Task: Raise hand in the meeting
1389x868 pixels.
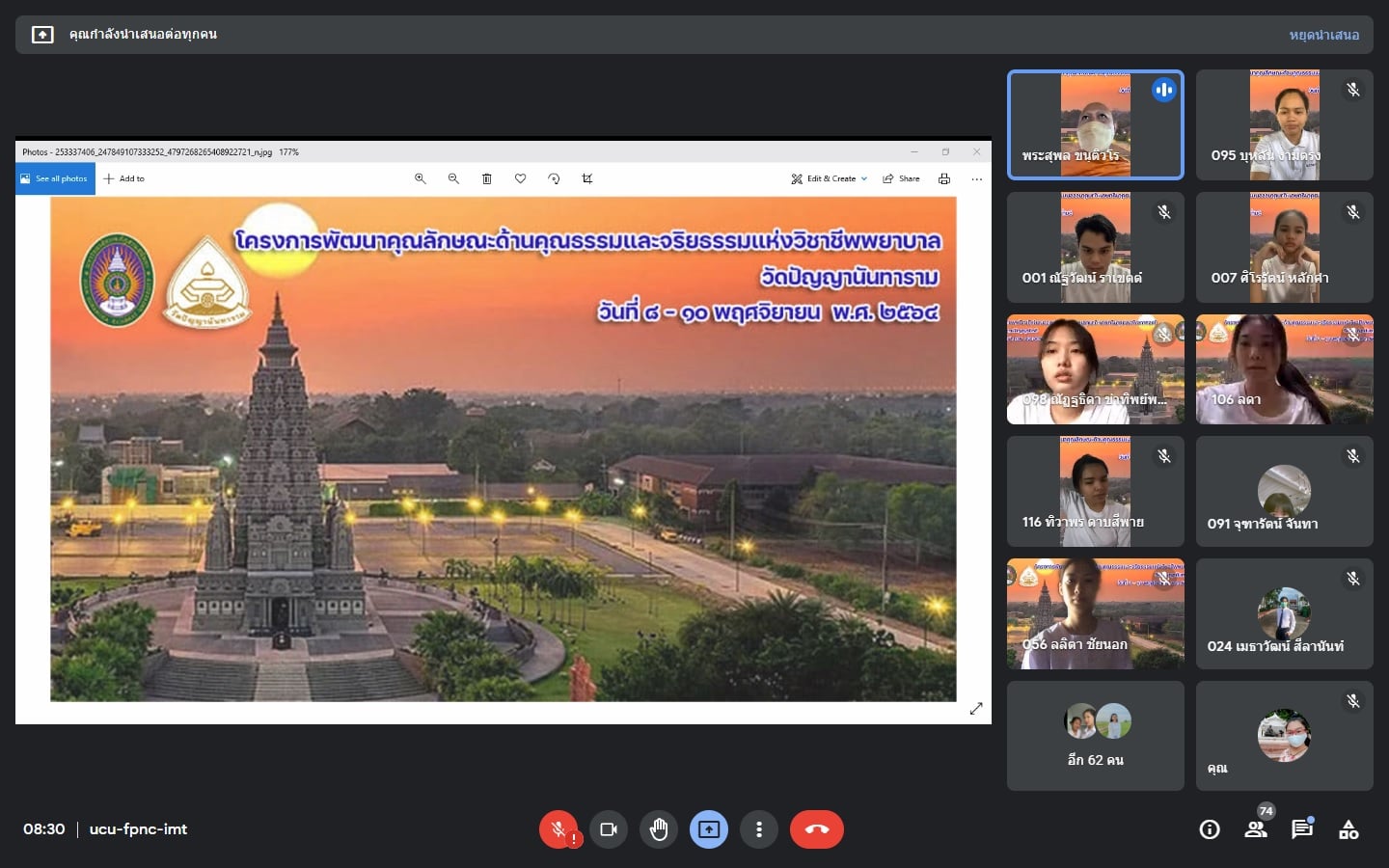Action: pyautogui.click(x=659, y=829)
